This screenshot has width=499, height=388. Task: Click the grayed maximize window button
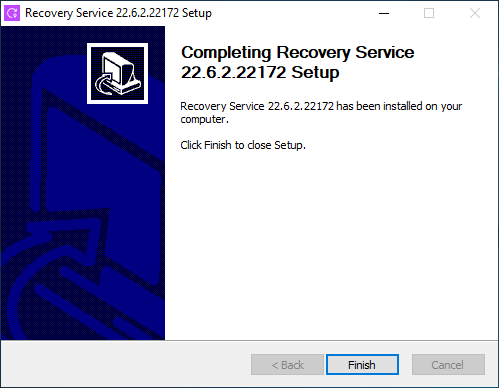click(429, 13)
